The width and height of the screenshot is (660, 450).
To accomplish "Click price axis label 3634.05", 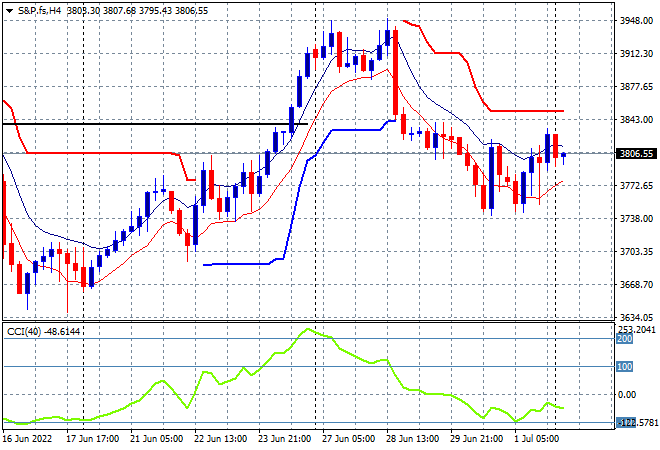I will 636,317.
